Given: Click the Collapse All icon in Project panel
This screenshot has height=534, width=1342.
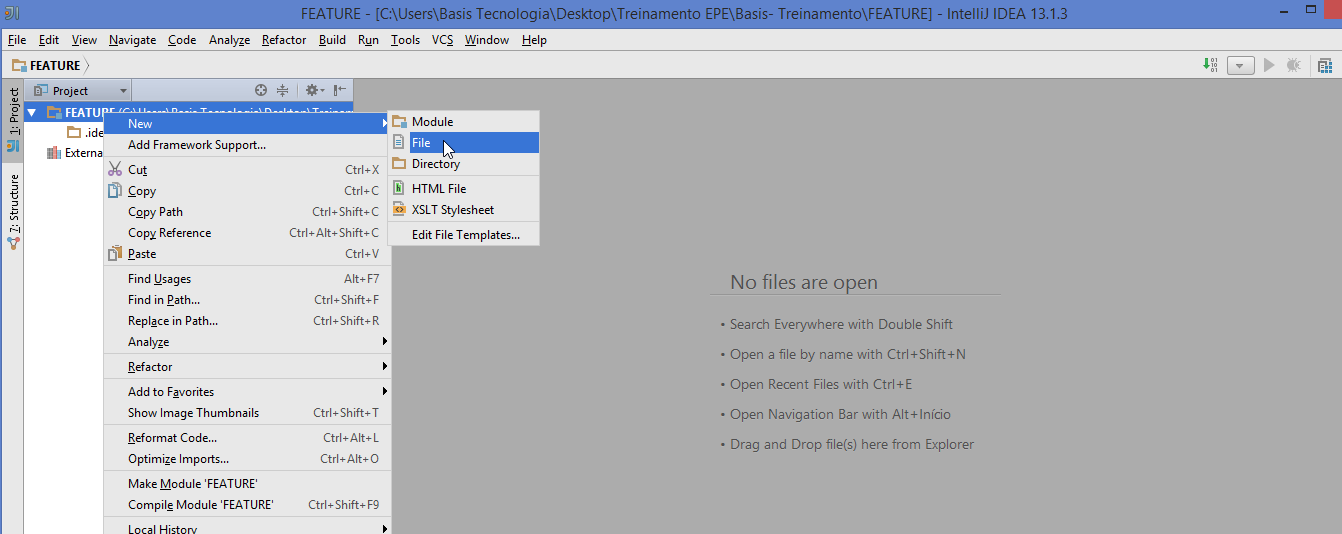Looking at the screenshot, I should 282,90.
